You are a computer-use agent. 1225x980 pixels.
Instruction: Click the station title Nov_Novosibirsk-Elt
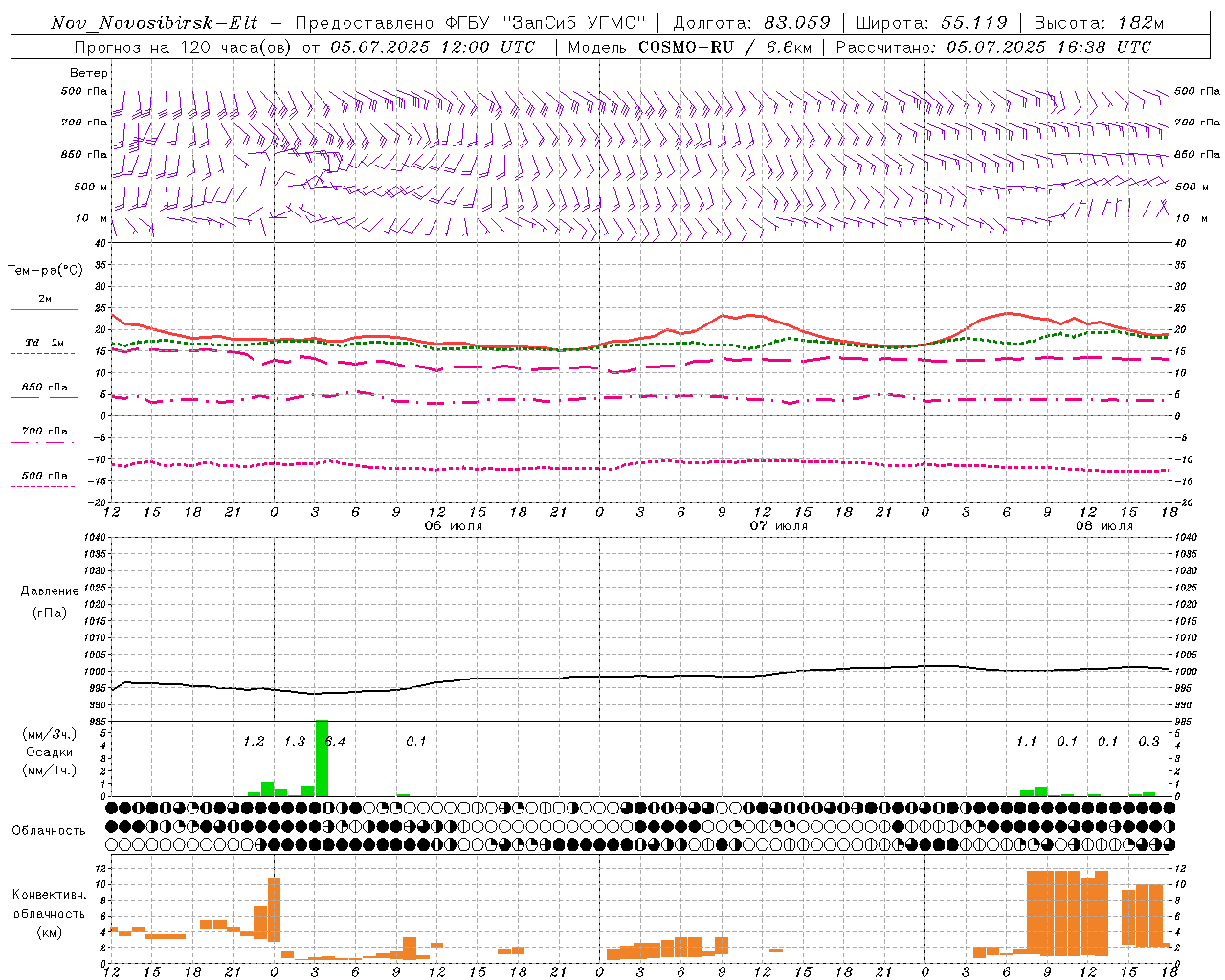coord(153,23)
